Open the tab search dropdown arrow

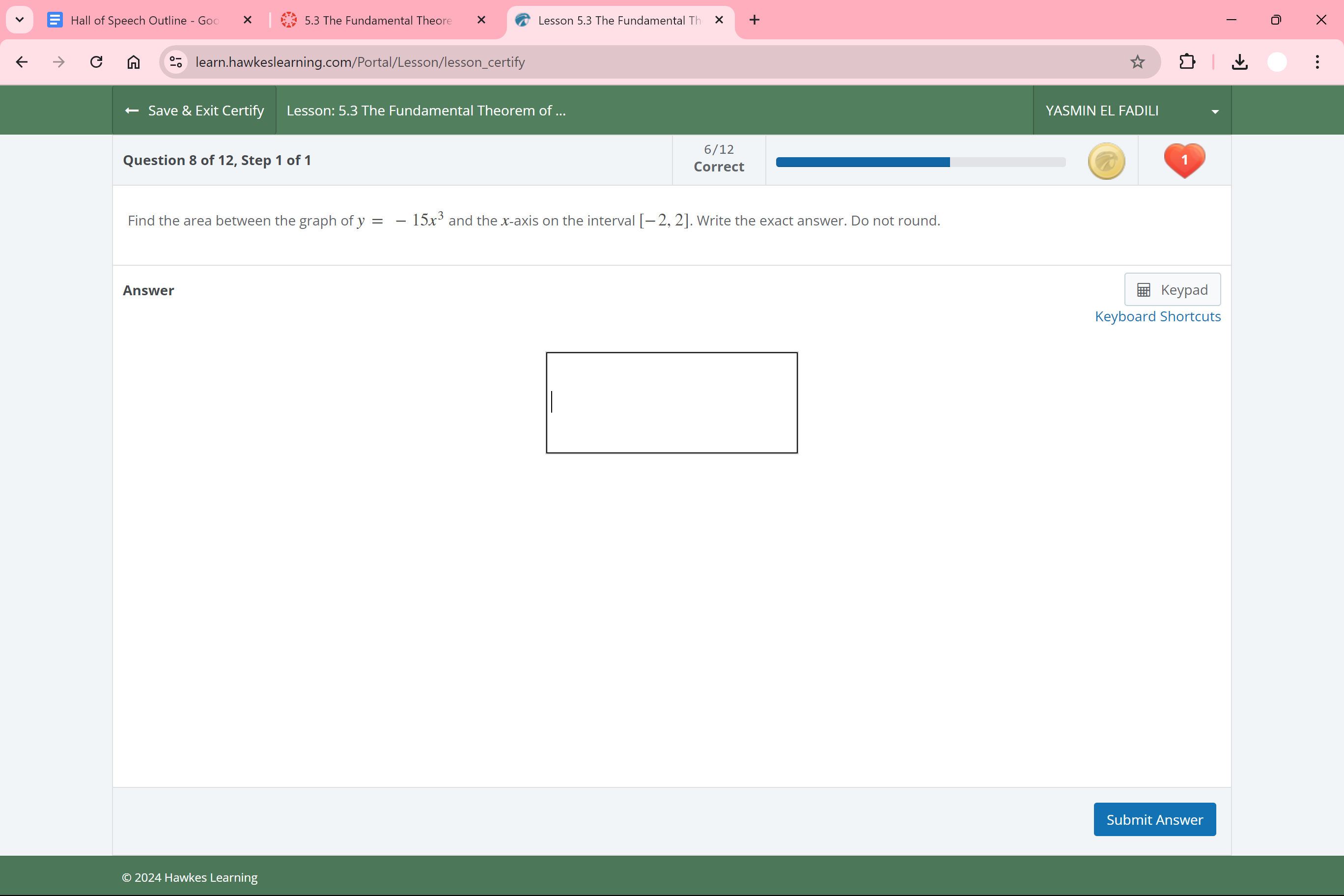(20, 20)
